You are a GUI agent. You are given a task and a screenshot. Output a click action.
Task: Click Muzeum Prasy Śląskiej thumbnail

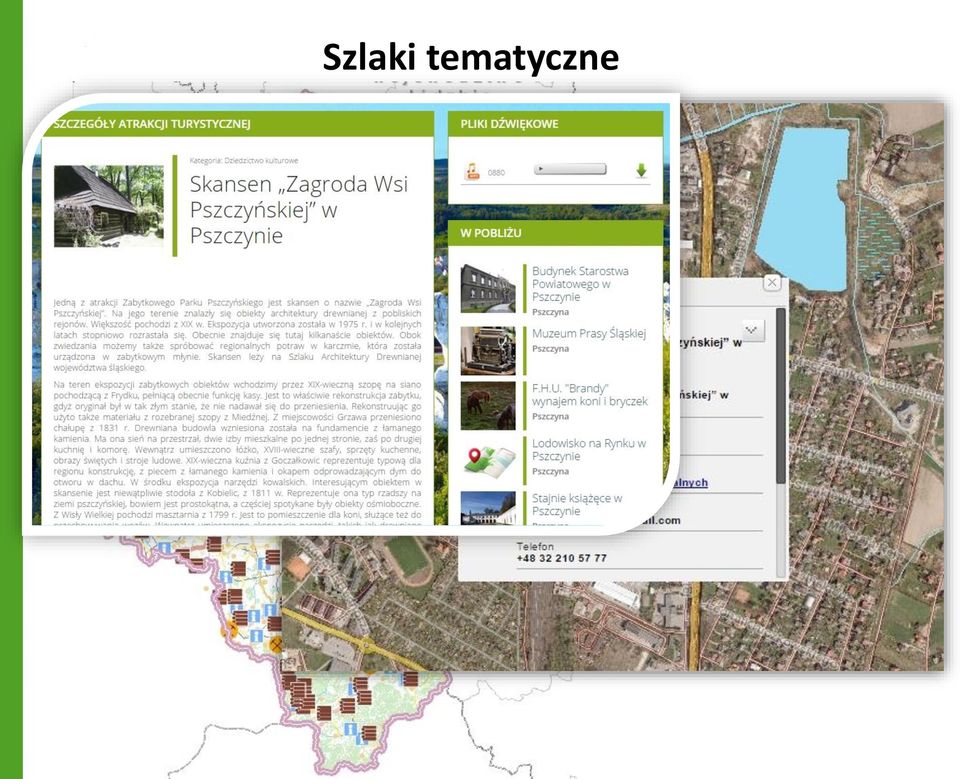pos(488,350)
